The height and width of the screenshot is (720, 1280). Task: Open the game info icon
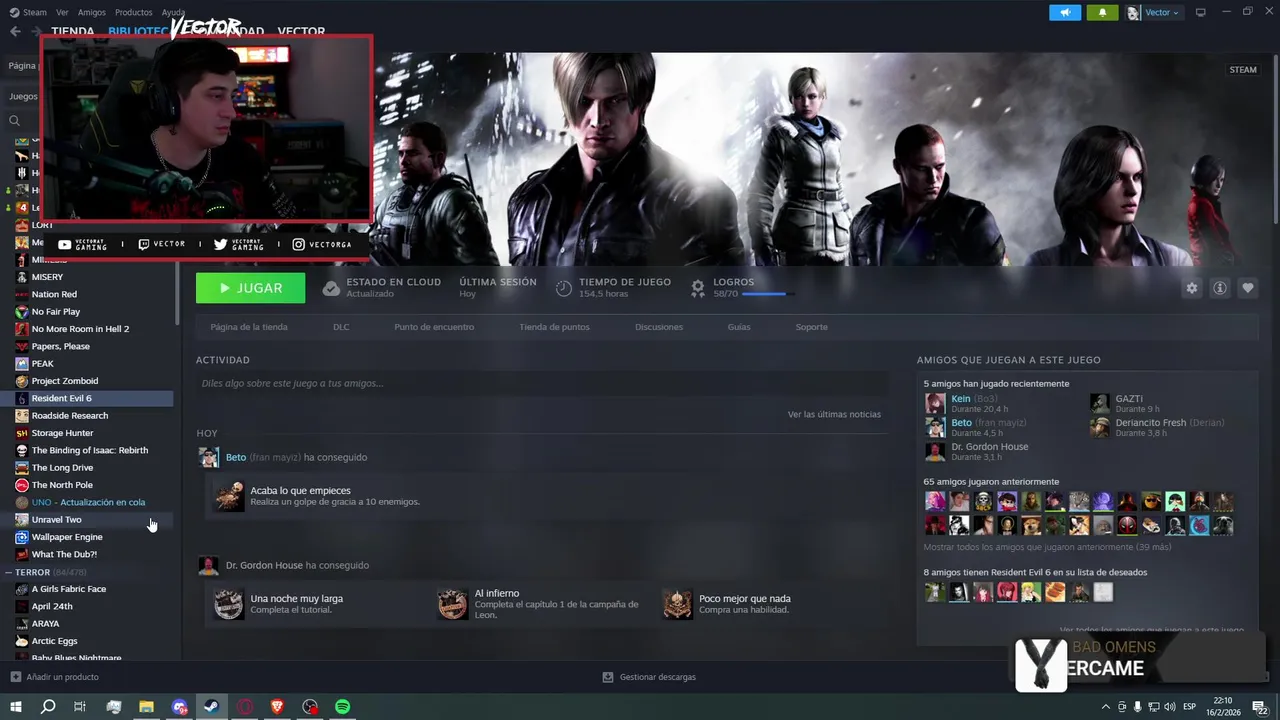(1219, 288)
